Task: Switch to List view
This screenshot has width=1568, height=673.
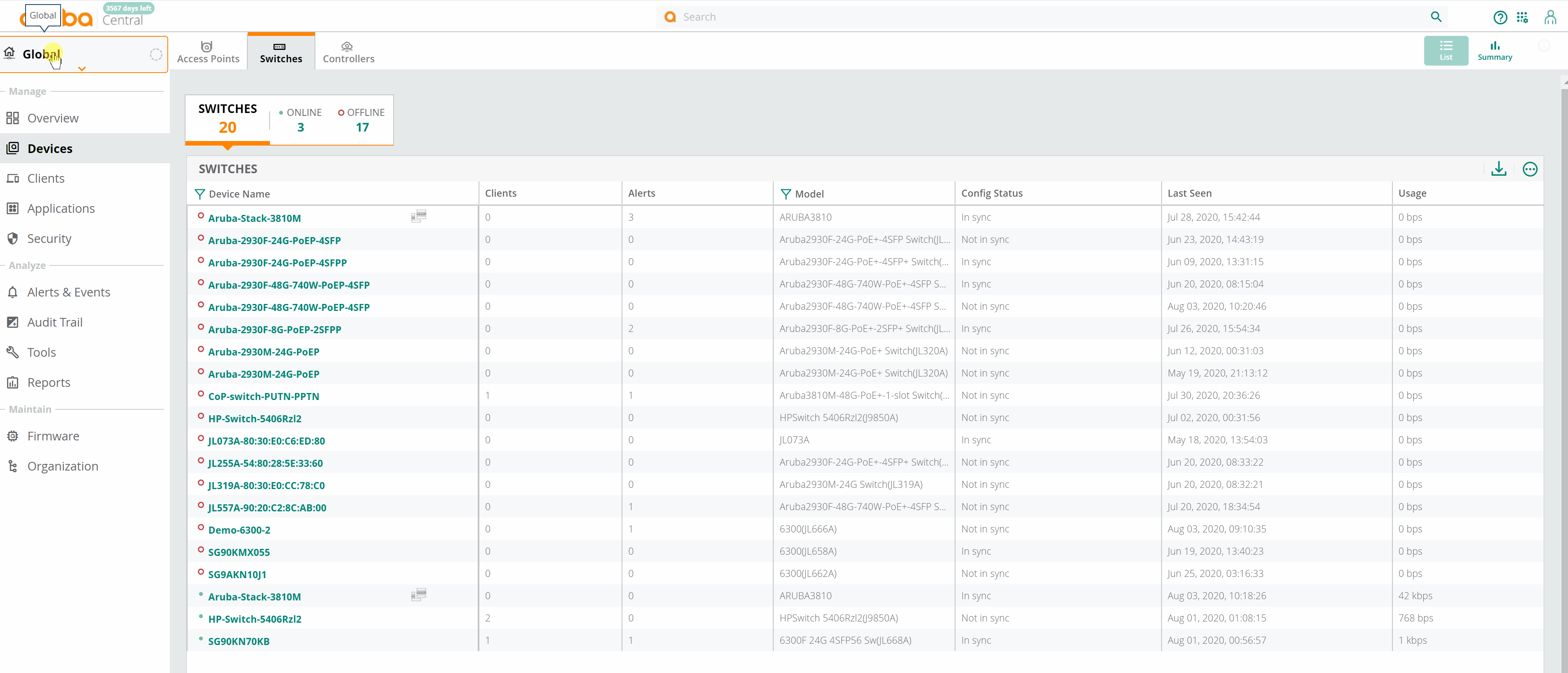Action: [x=1446, y=51]
